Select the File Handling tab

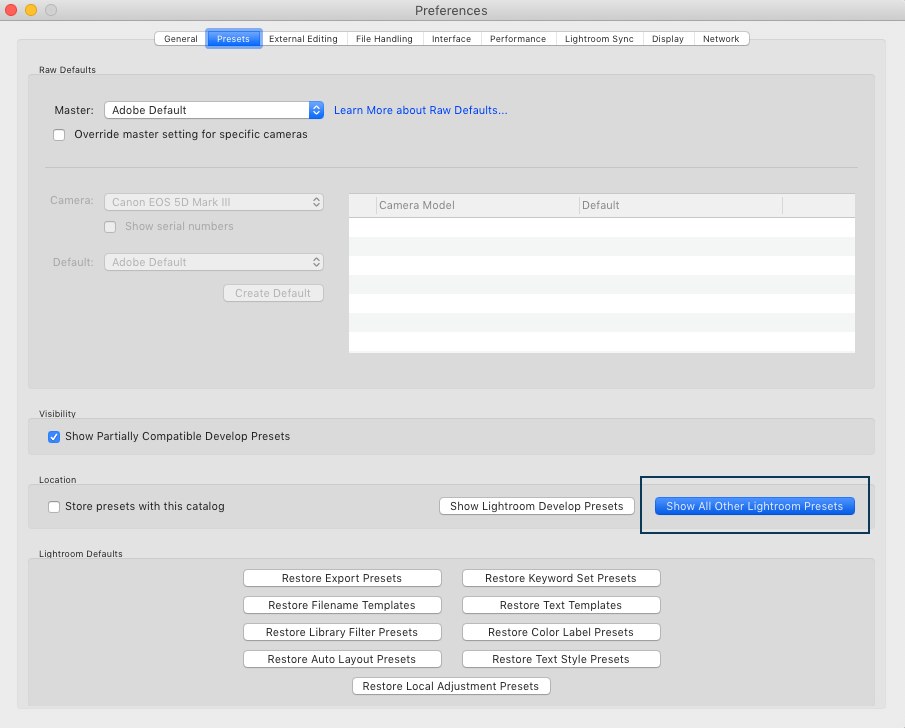click(384, 39)
